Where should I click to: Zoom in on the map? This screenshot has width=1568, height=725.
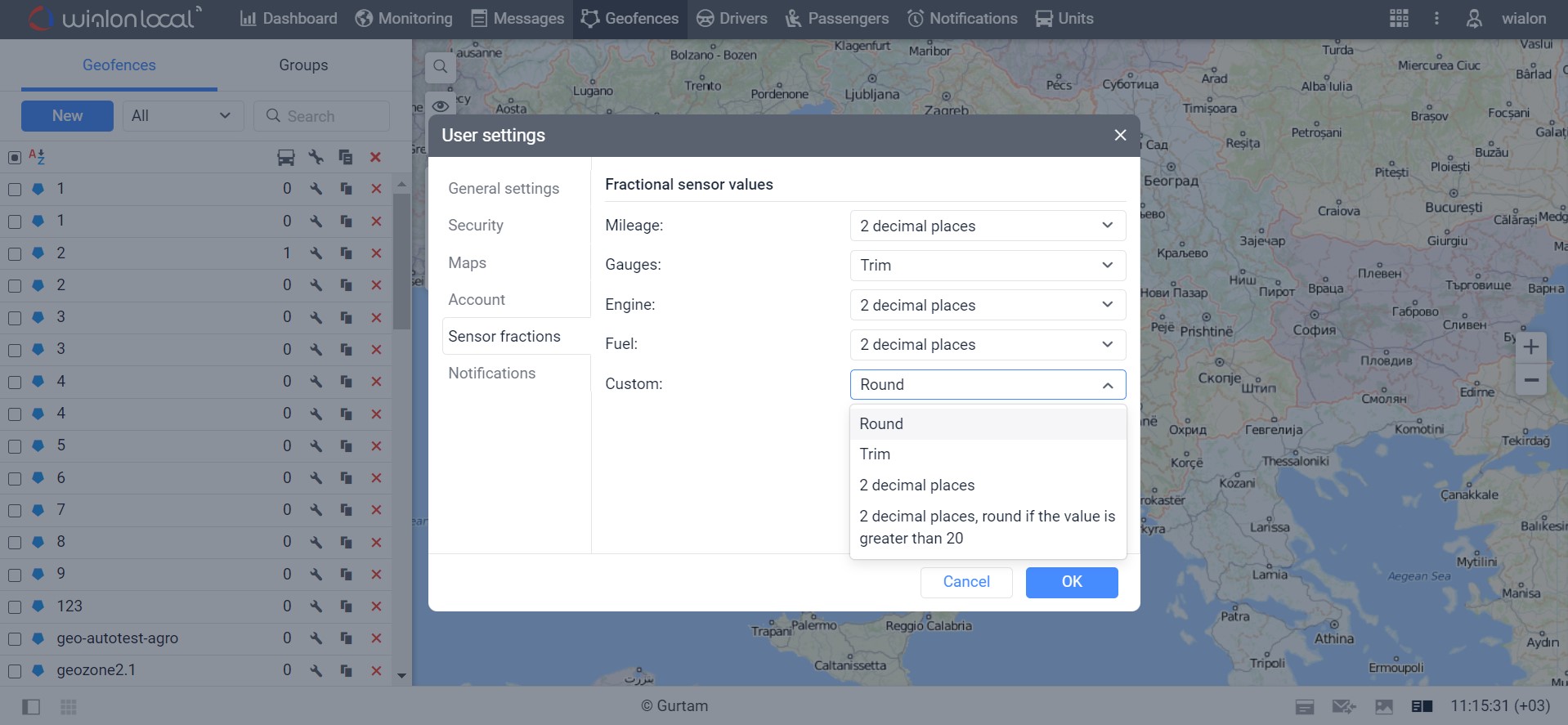1530,347
